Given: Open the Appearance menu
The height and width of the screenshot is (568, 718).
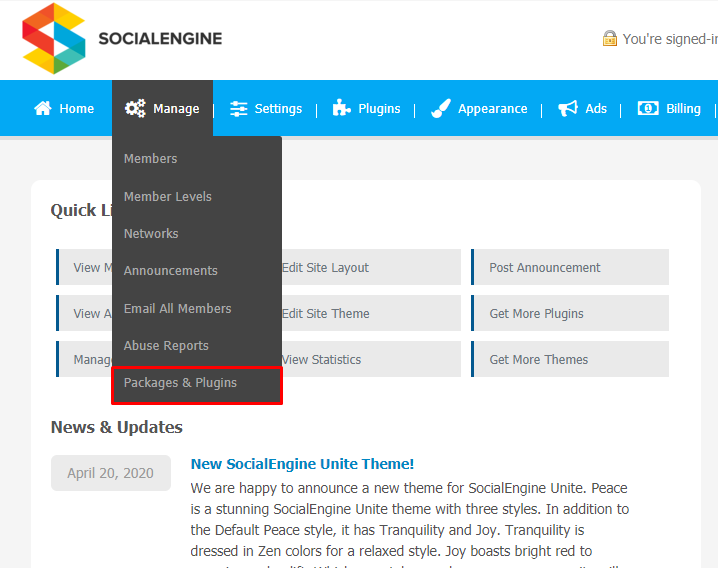Looking at the screenshot, I should (479, 109).
